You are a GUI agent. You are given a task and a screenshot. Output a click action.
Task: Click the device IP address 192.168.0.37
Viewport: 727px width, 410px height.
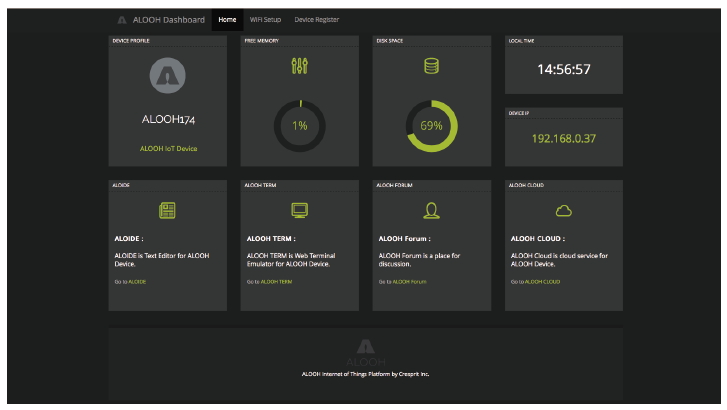coord(563,138)
